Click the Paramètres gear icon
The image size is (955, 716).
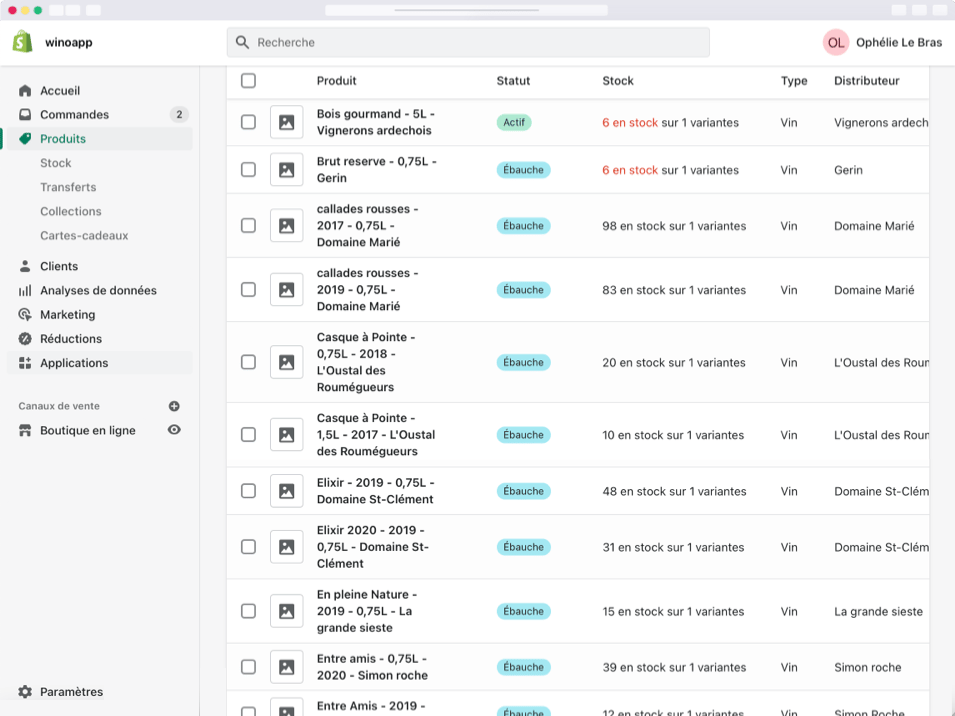(25, 692)
